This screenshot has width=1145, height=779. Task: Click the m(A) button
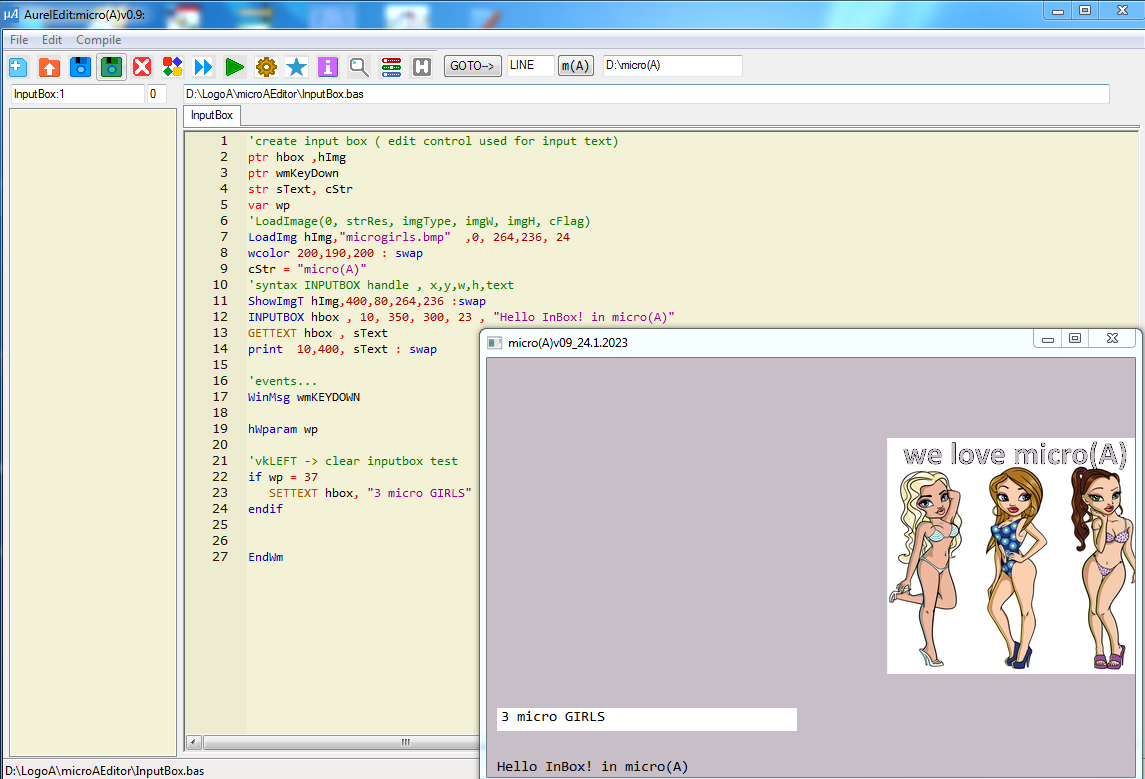(575, 66)
